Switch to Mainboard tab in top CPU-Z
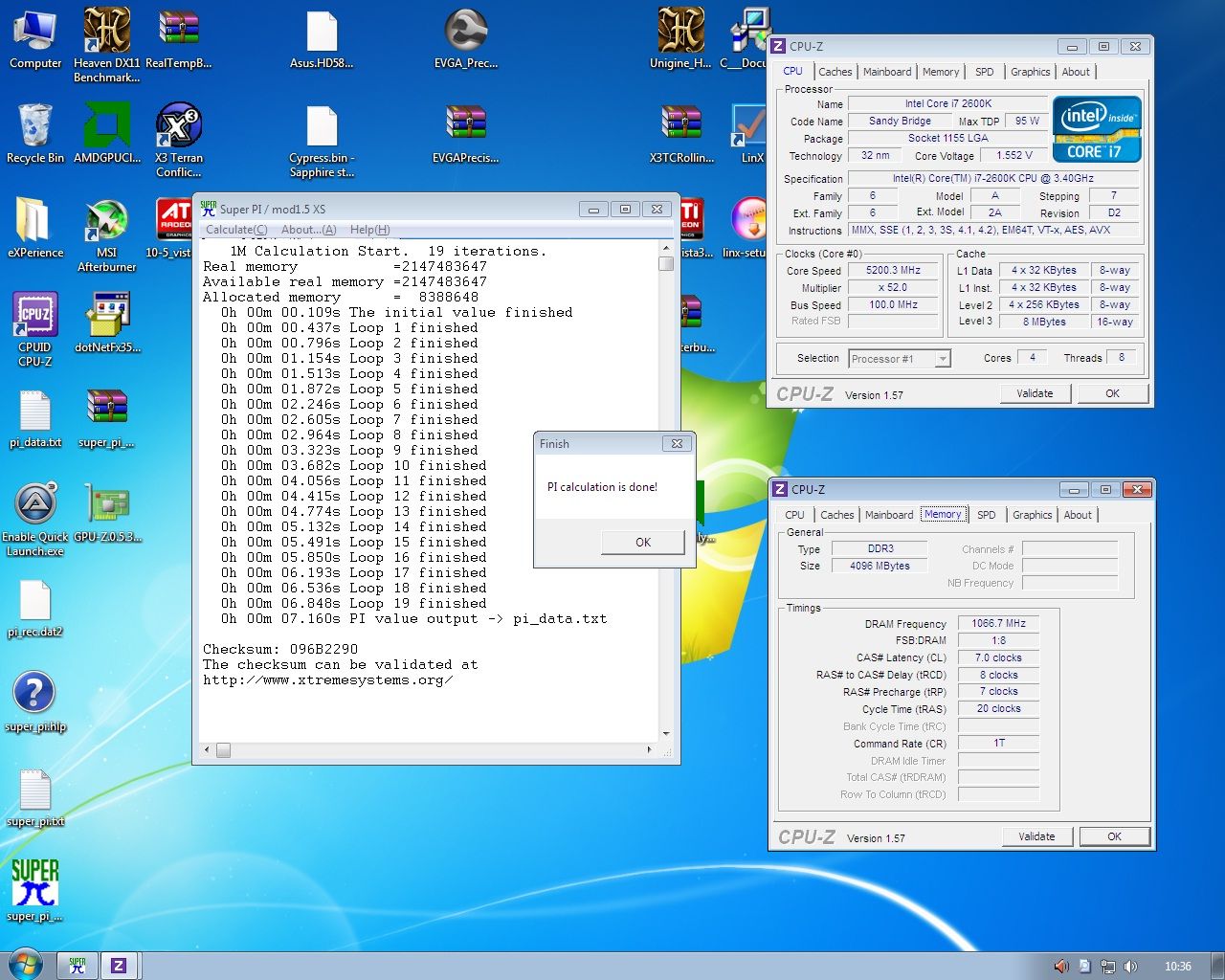The image size is (1225, 980). pyautogui.click(x=887, y=72)
